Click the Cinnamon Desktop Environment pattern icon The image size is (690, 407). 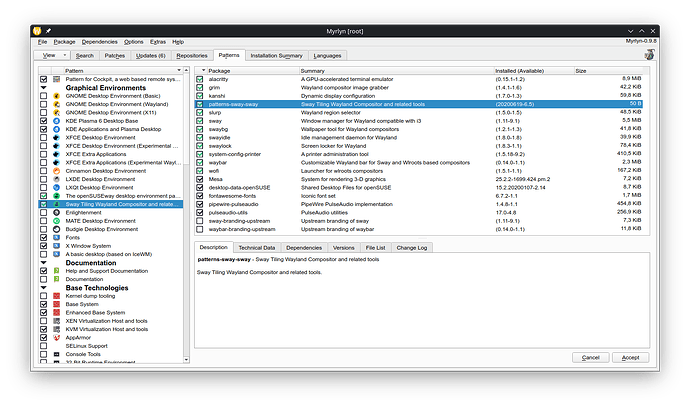pos(56,171)
